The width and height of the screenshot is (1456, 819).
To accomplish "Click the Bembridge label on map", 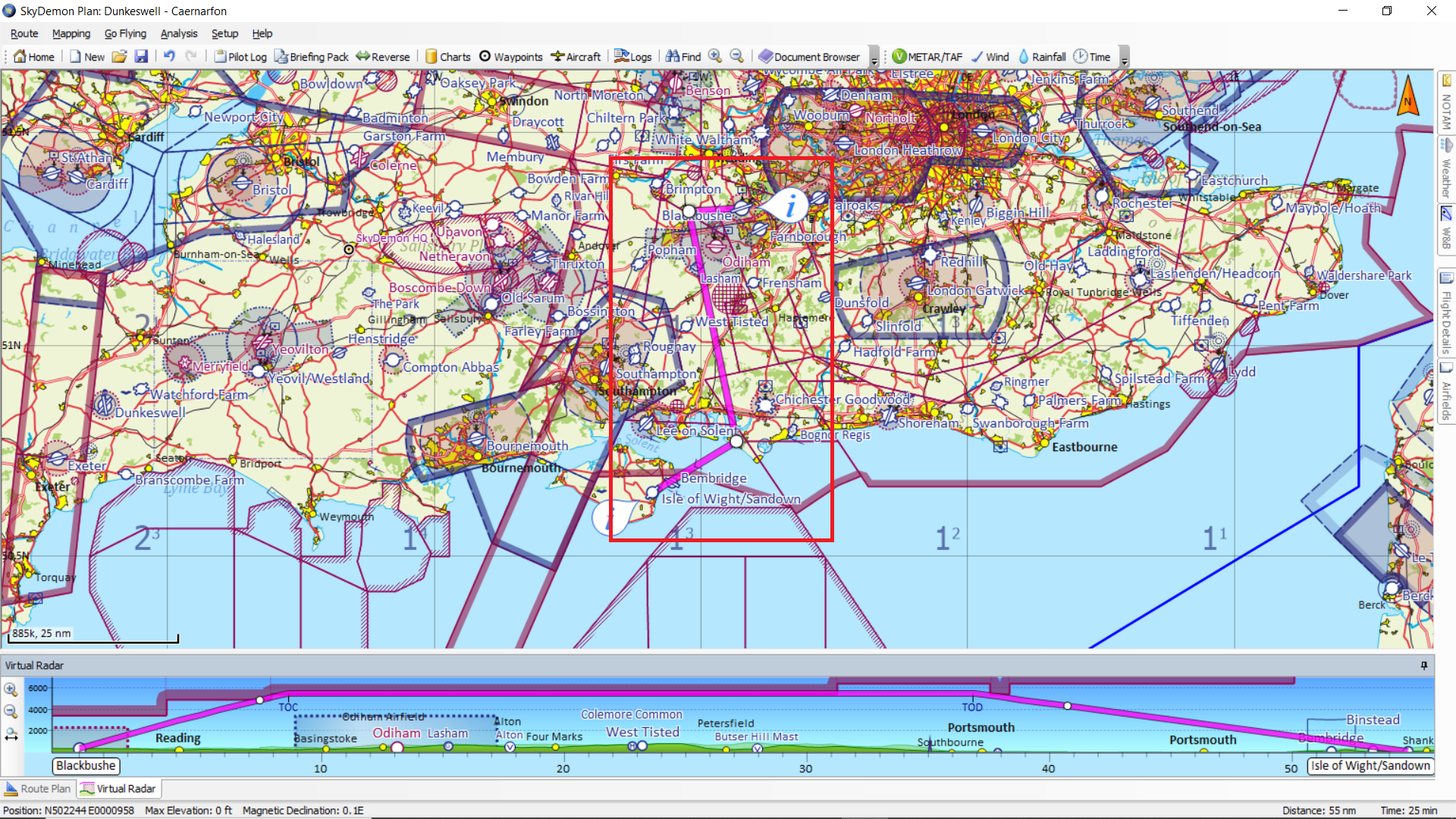I will 714,478.
